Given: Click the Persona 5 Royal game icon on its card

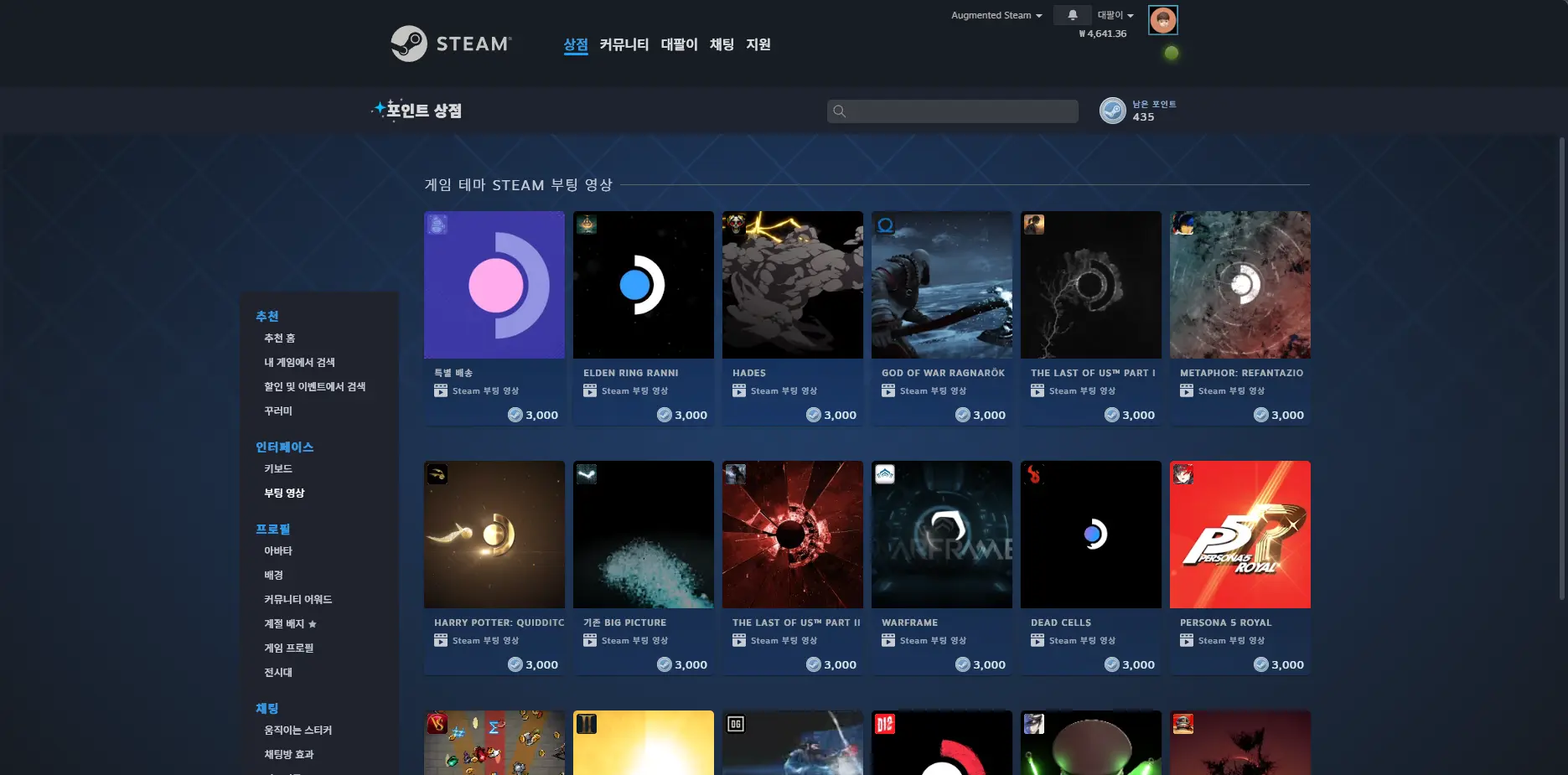Looking at the screenshot, I should [x=1183, y=474].
